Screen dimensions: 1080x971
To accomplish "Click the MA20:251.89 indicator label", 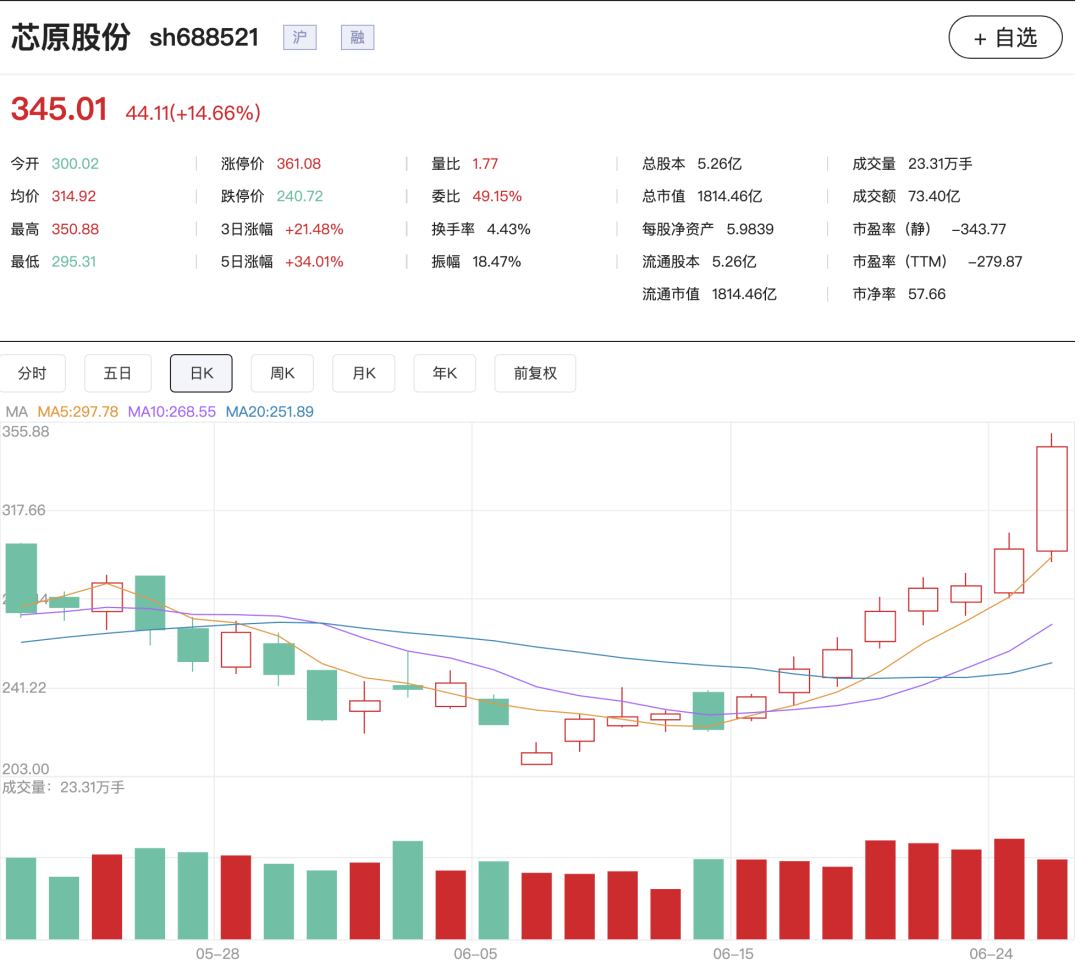I will point(270,412).
